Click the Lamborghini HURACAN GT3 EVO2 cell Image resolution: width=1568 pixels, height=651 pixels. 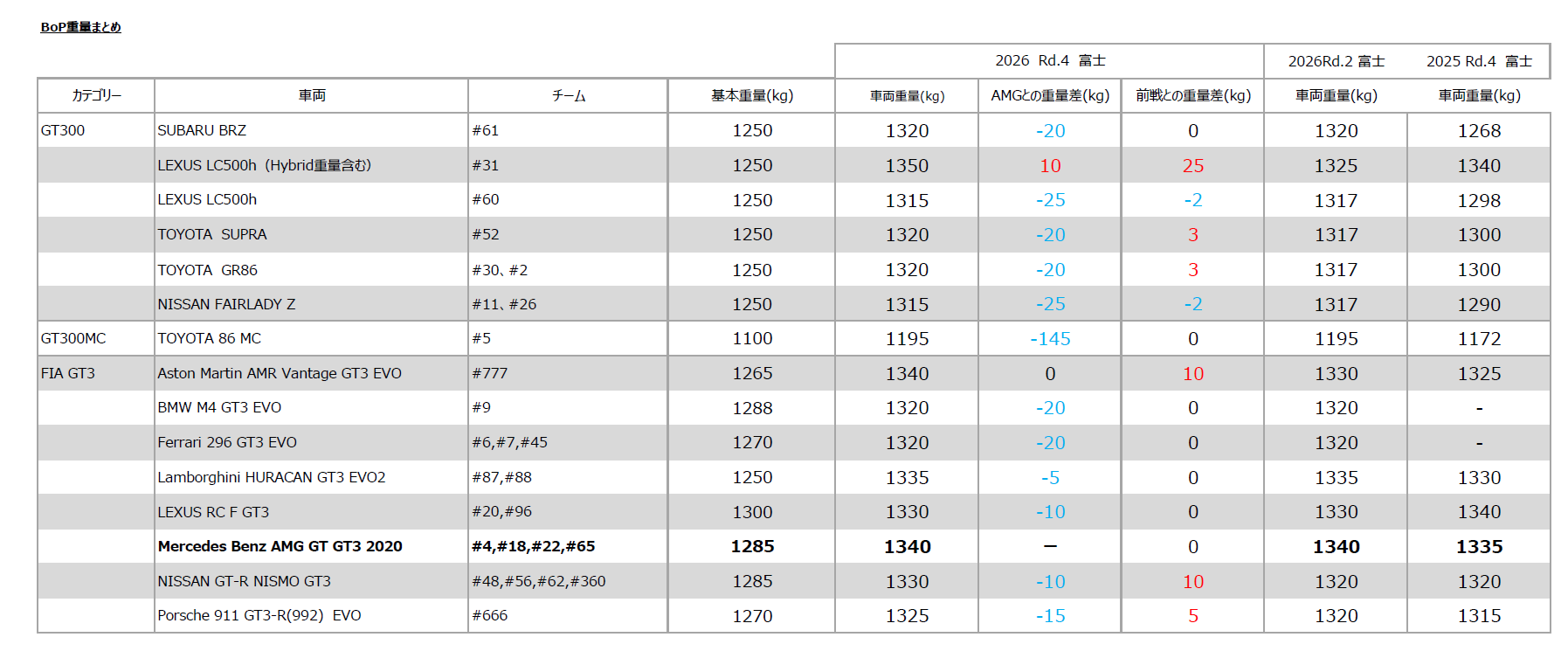tap(311, 477)
